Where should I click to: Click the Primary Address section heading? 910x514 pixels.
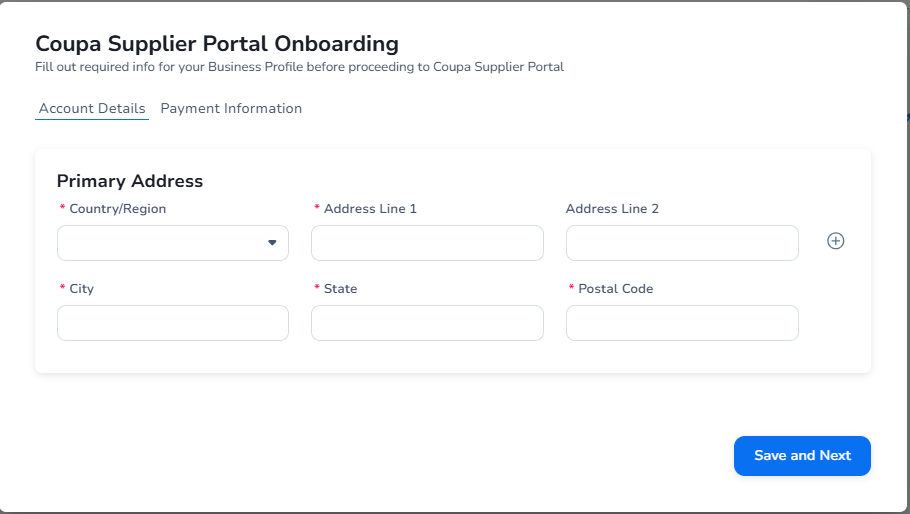point(130,181)
